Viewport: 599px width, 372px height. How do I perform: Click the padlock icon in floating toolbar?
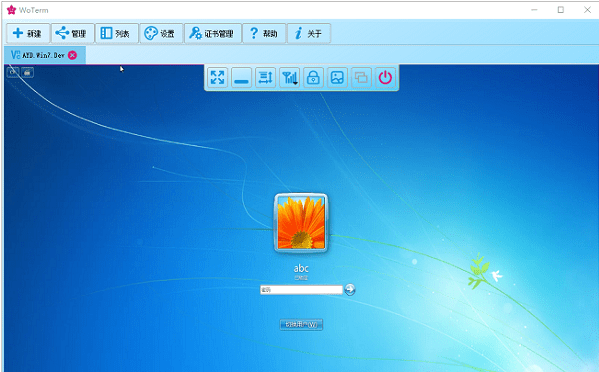tap(313, 78)
